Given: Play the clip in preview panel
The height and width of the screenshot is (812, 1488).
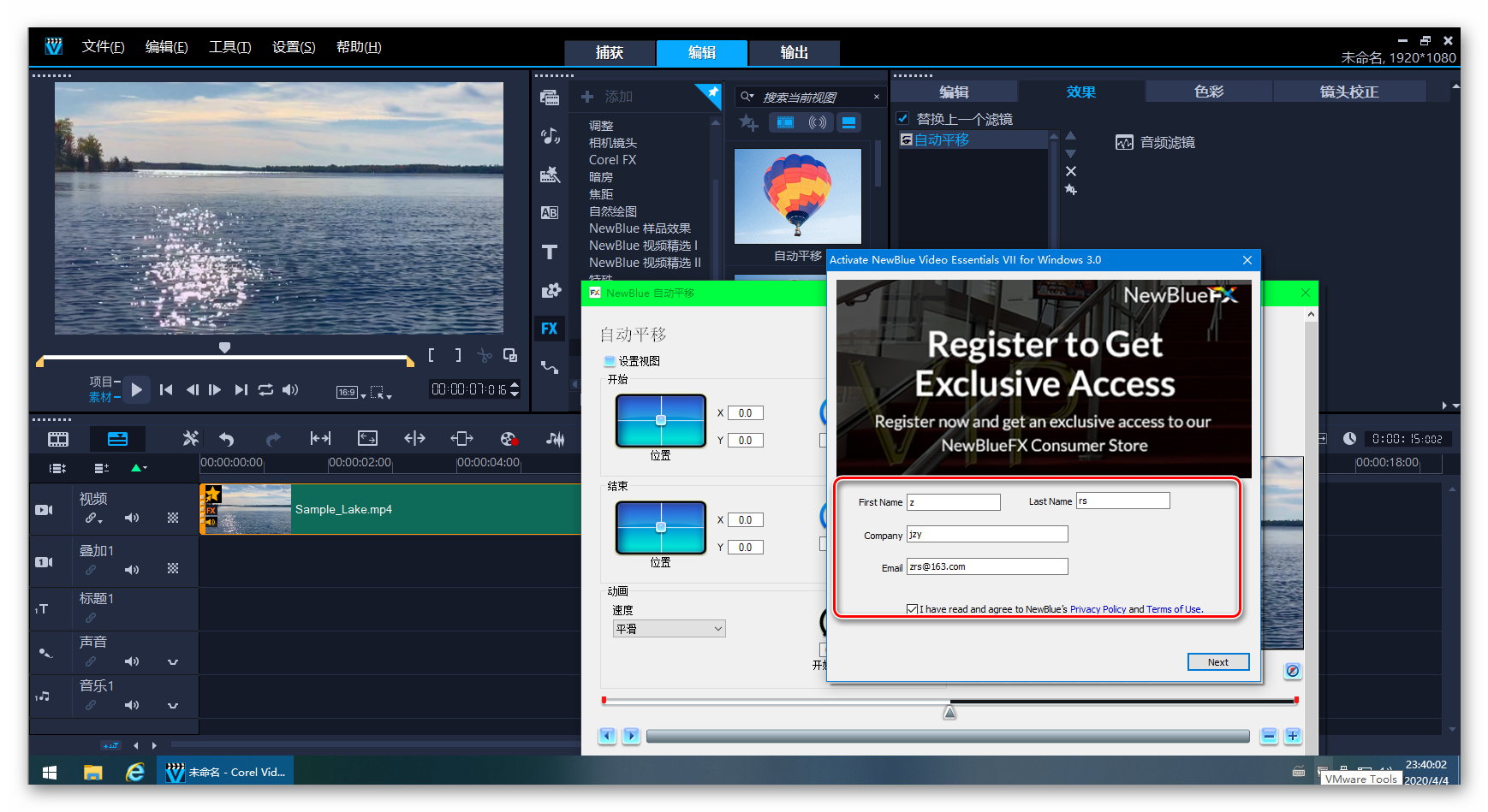Looking at the screenshot, I should [137, 390].
